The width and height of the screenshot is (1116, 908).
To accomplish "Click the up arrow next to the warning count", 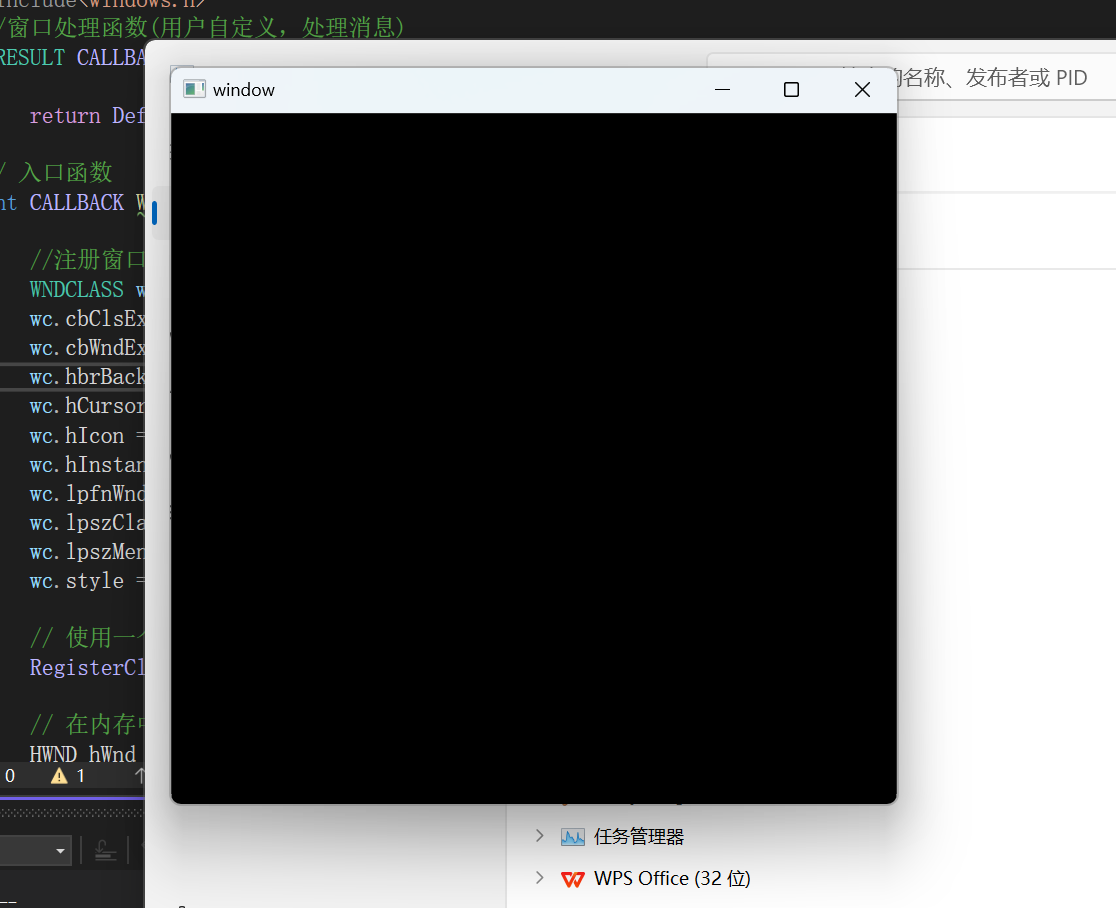I will 140,776.
